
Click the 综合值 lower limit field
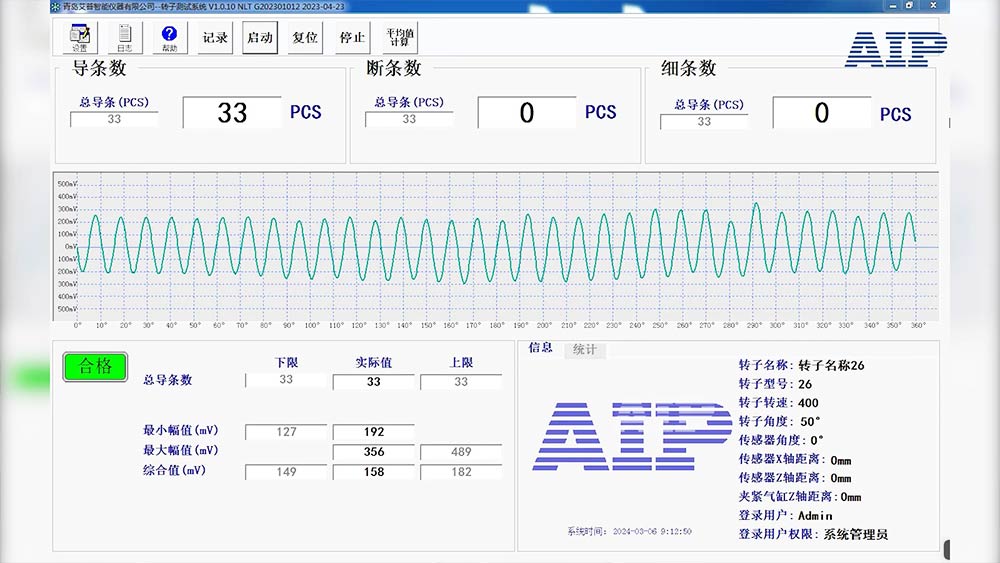[x=286, y=472]
